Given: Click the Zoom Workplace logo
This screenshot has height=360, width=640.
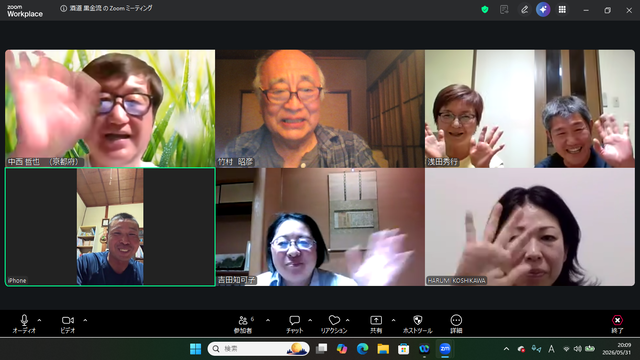Looking at the screenshot, I should 24,11.
